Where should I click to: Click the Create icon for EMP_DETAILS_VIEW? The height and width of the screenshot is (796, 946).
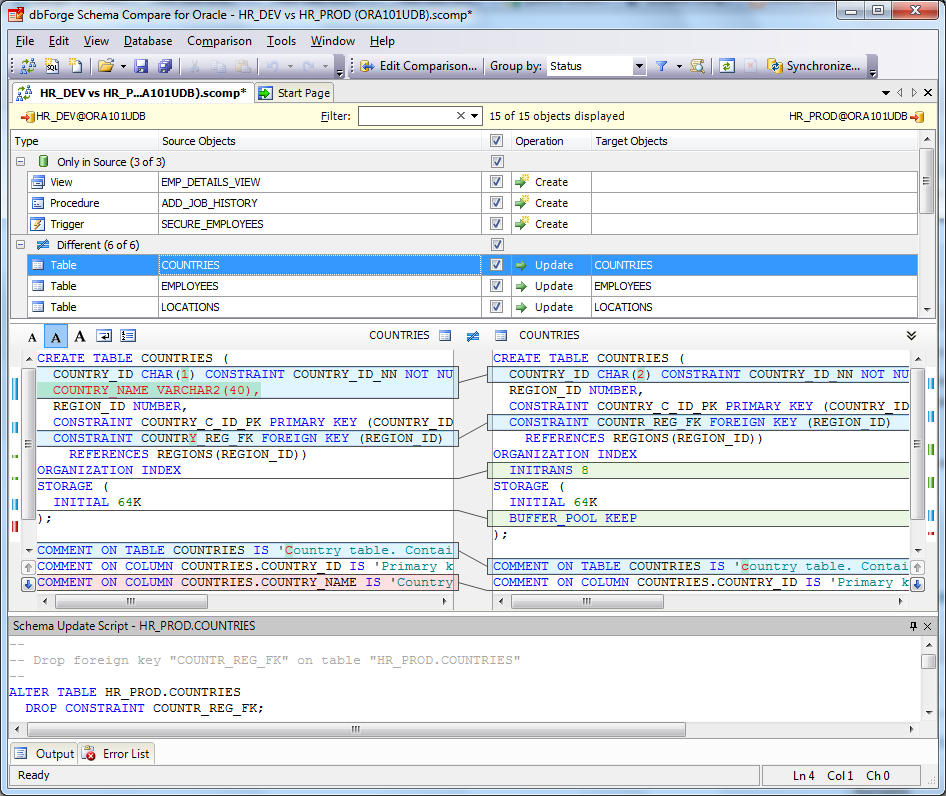click(x=522, y=181)
